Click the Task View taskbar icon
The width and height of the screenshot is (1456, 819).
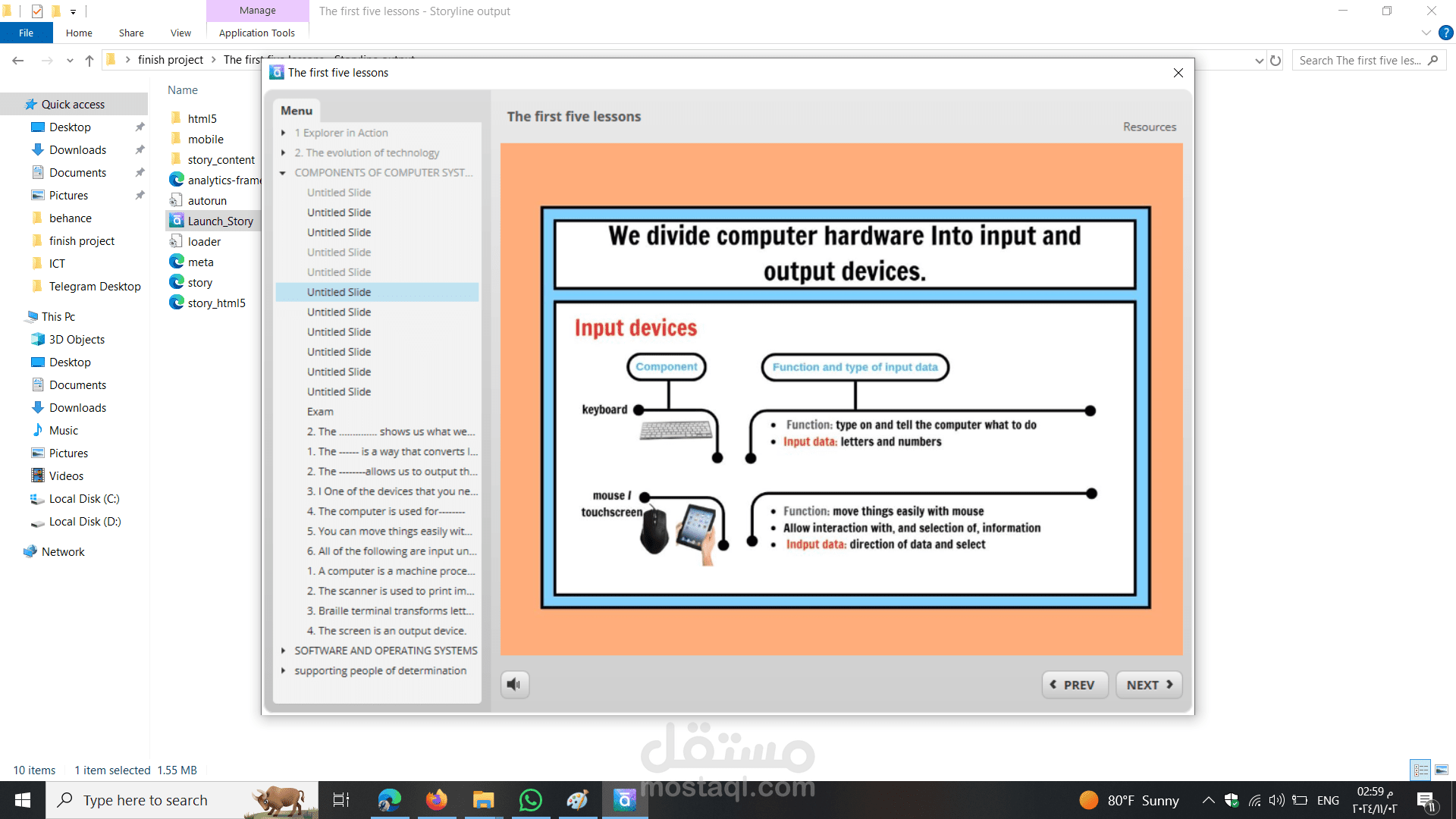tap(341, 800)
